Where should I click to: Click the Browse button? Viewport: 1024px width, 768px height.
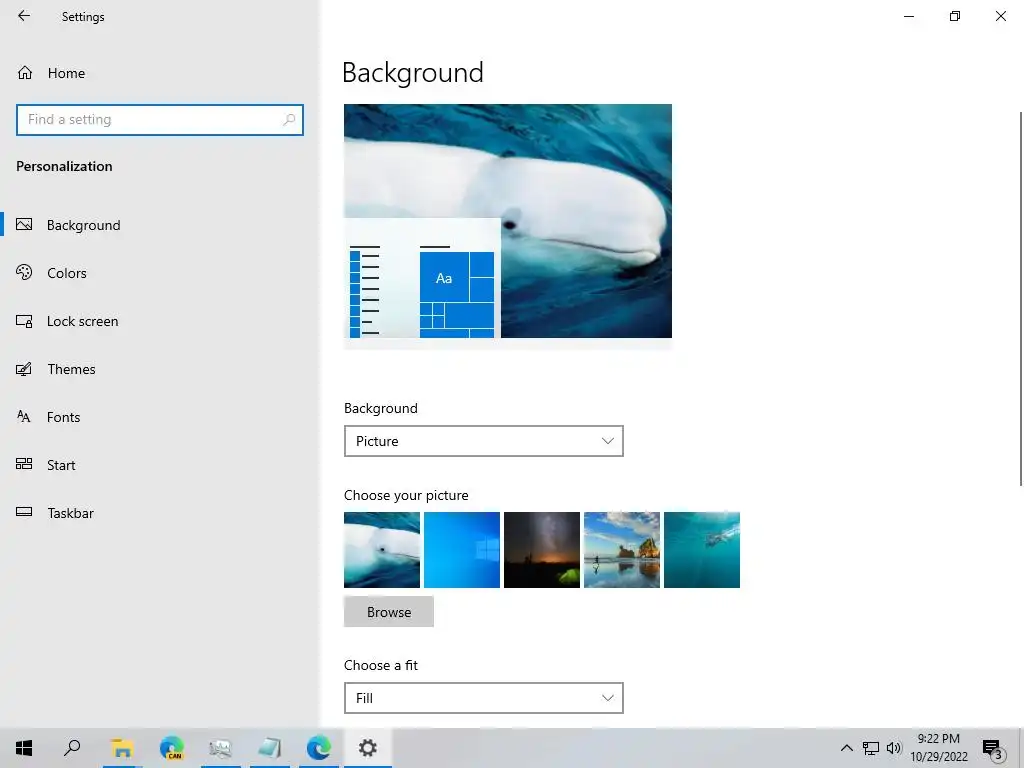tap(389, 612)
